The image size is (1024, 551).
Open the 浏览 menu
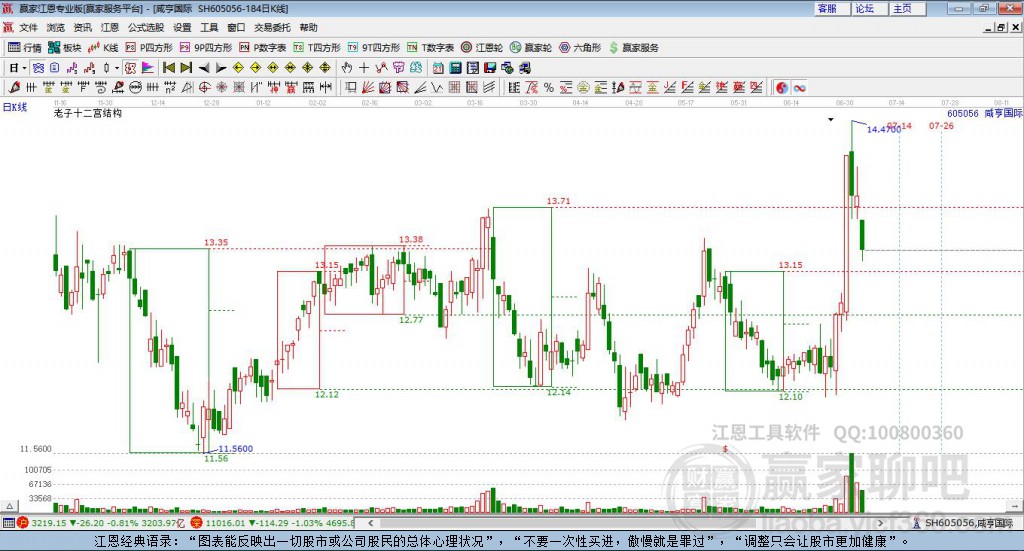pos(56,27)
